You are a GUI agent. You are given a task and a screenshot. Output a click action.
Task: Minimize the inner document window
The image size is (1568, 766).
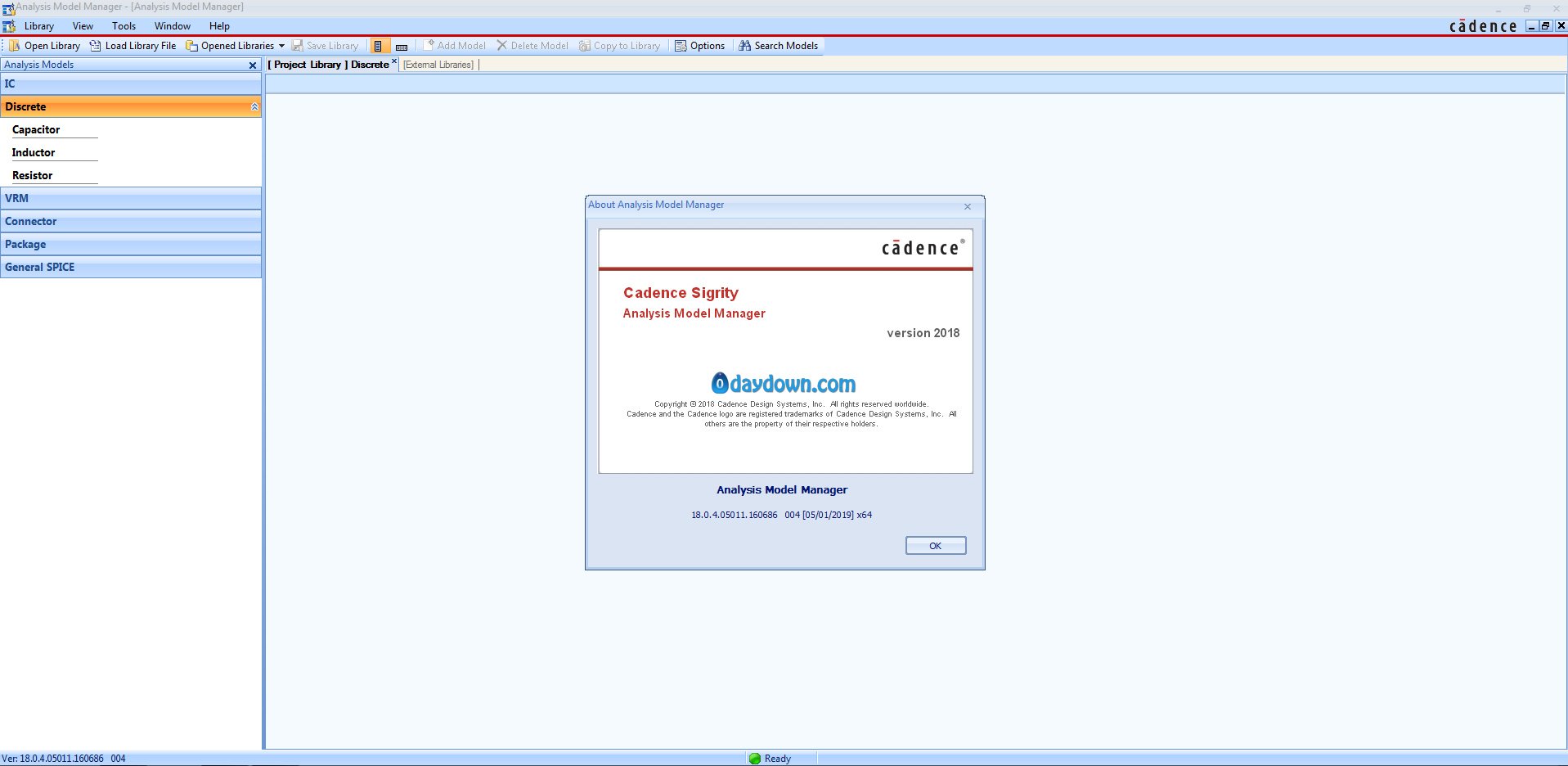(1532, 26)
